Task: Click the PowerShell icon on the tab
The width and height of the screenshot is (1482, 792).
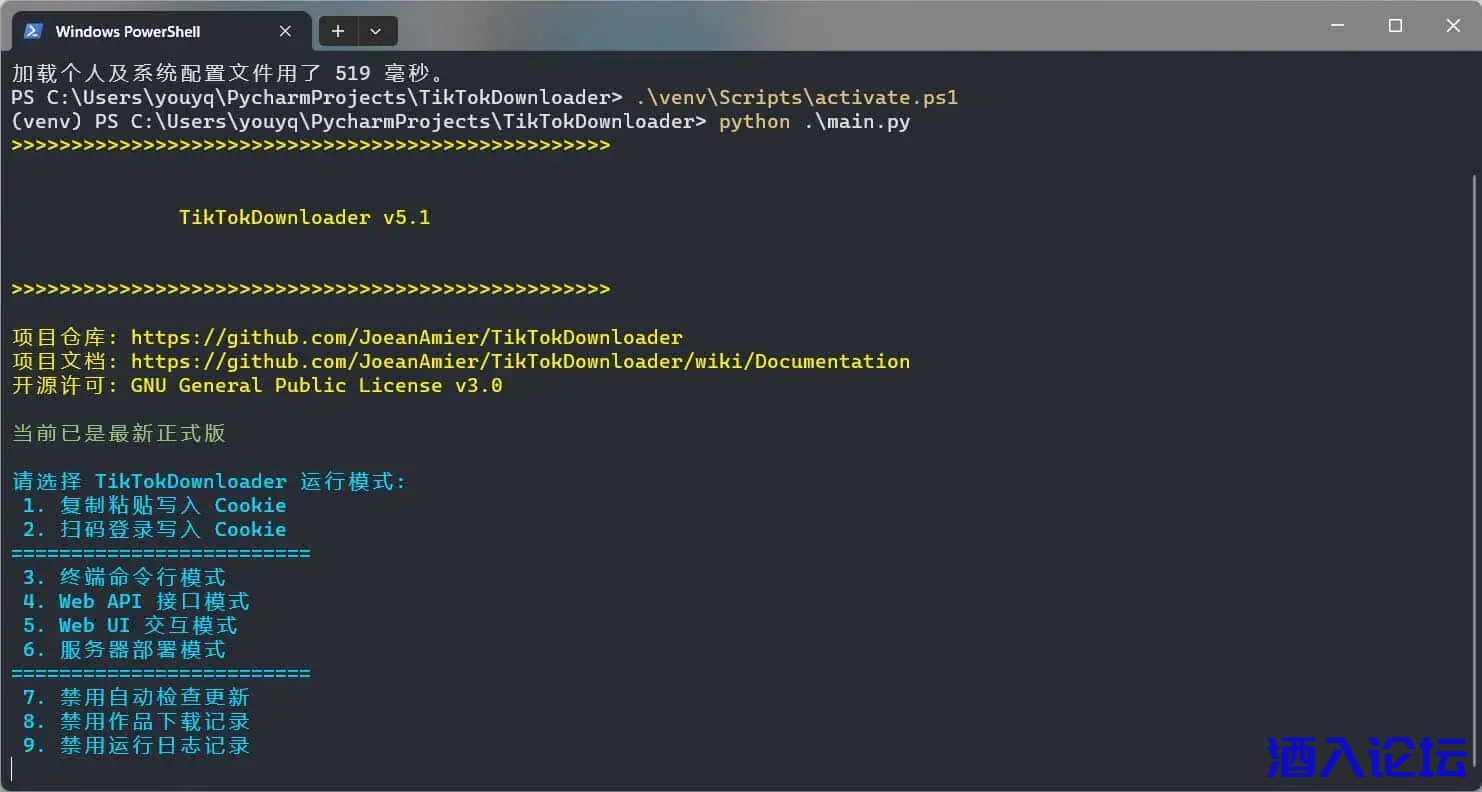Action: 33,31
